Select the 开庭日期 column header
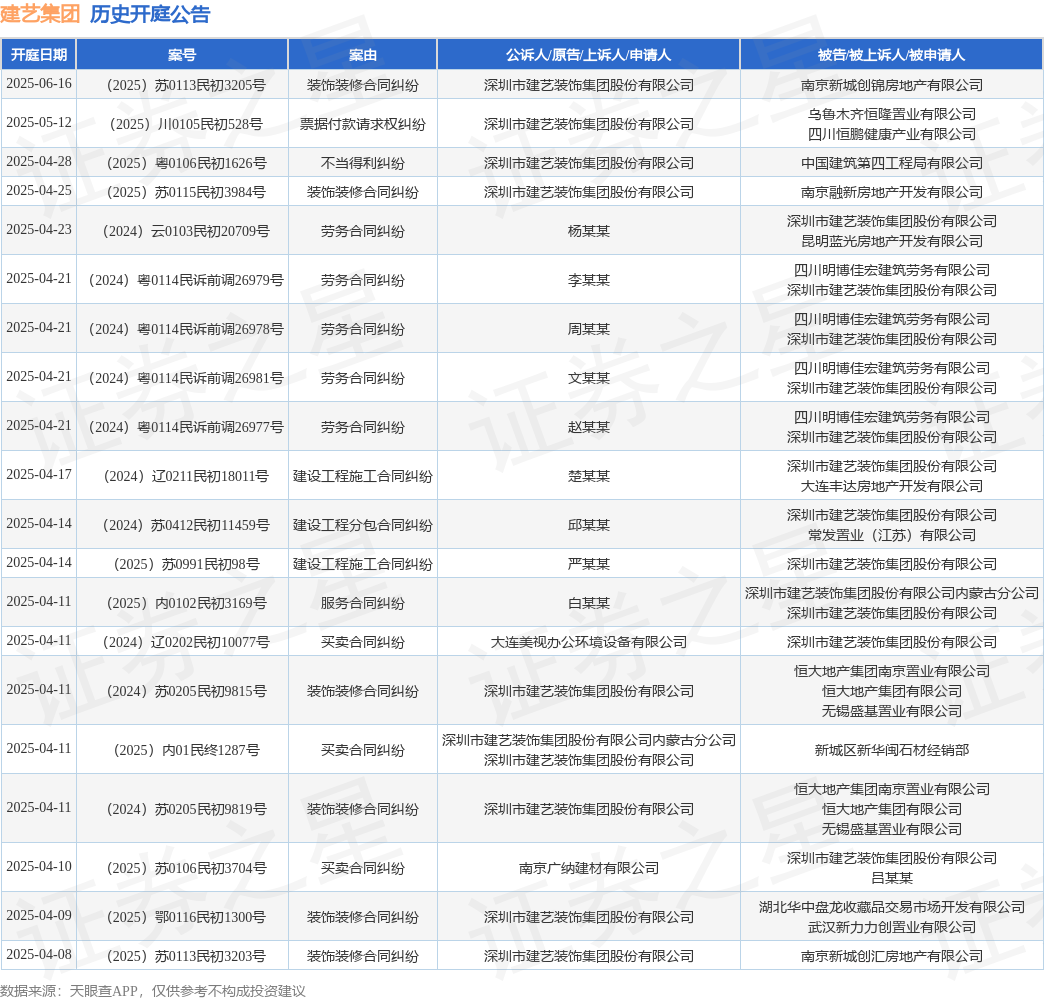Screen dimensions: 1044x1000 pyautogui.click(x=39, y=55)
